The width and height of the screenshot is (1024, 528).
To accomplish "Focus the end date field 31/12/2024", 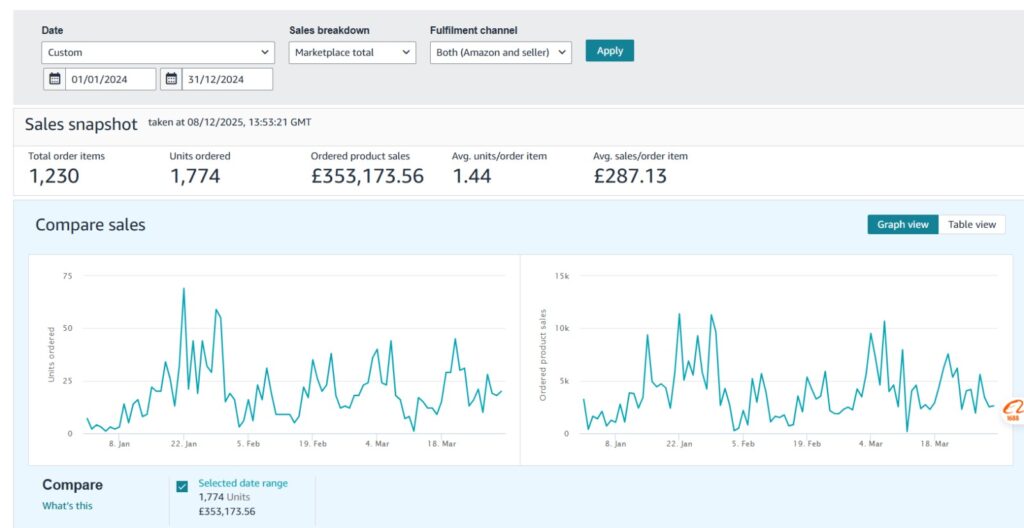I will pyautogui.click(x=226, y=79).
